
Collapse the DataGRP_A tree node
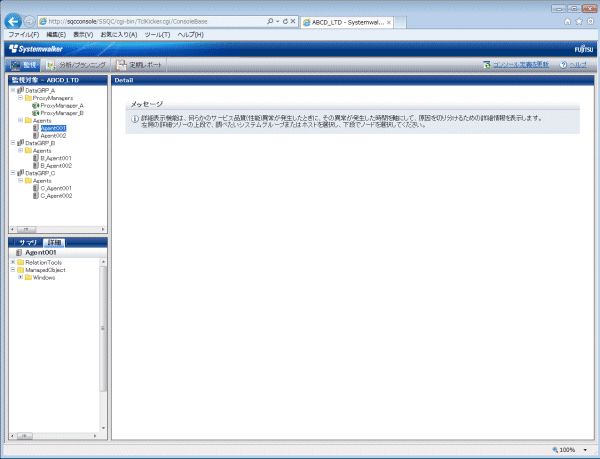pos(12,90)
